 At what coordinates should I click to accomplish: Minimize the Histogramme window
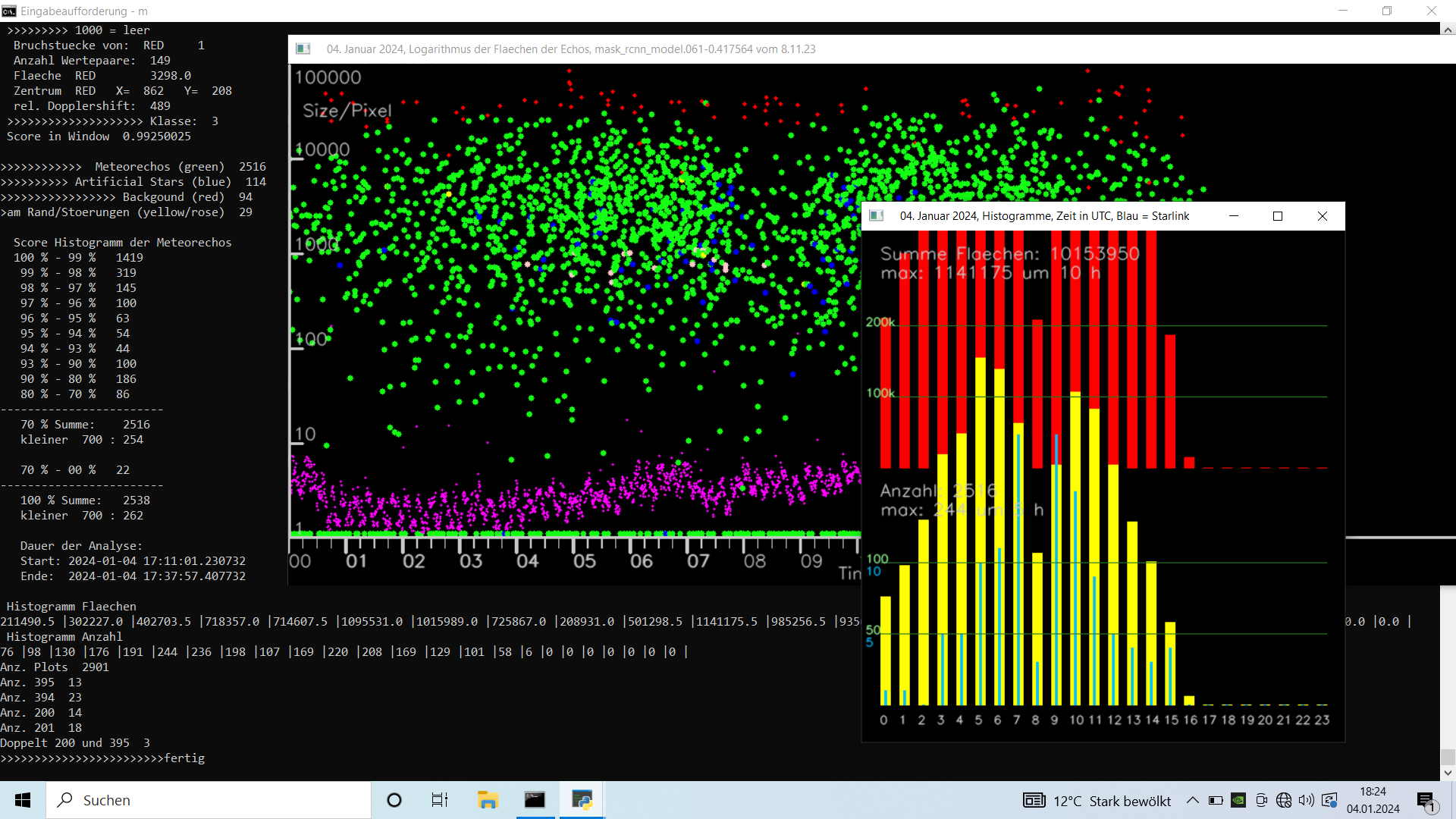[x=1234, y=216]
